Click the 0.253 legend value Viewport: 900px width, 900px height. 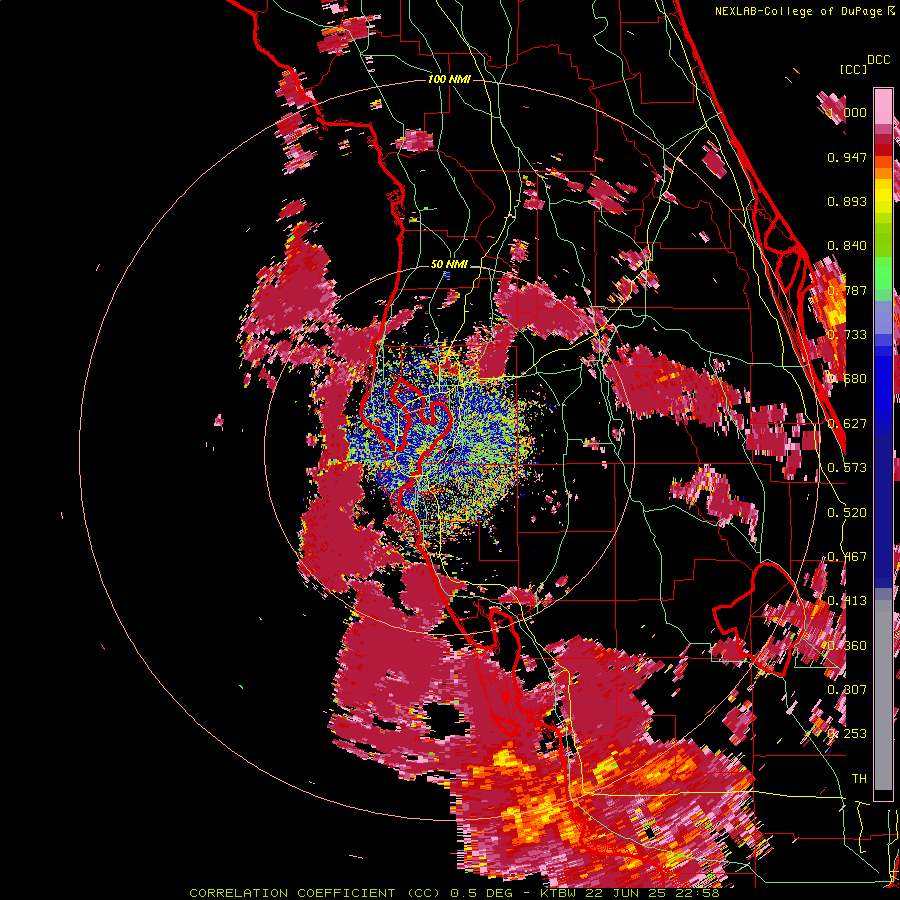click(847, 734)
